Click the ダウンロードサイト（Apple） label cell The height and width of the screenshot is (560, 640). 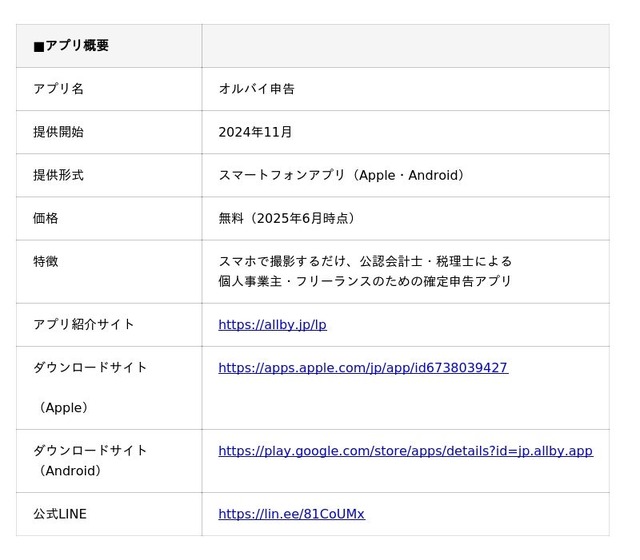[x=90, y=387]
